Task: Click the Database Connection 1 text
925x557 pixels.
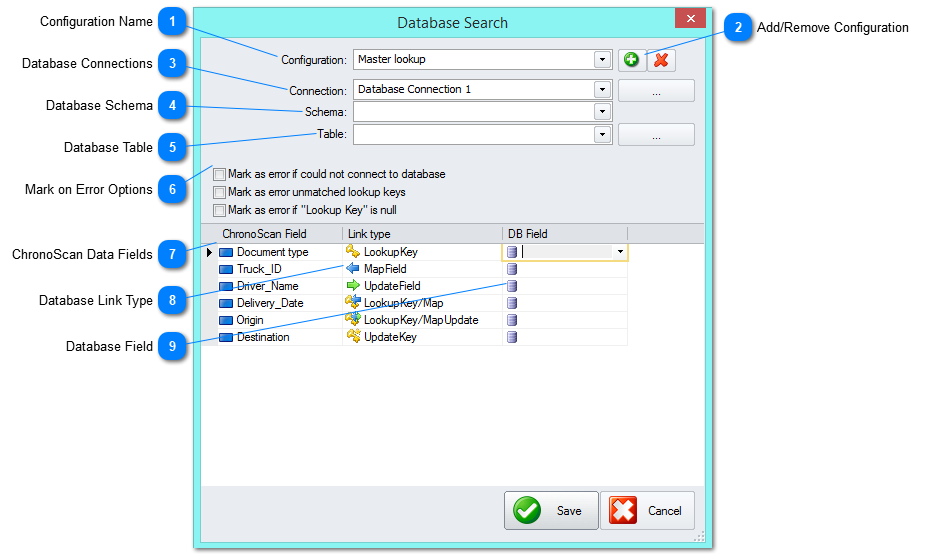Action: click(414, 89)
